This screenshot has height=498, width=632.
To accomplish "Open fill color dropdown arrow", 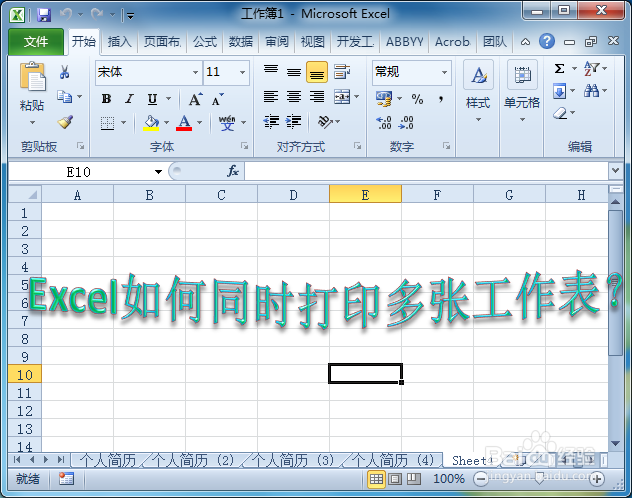I will 166,122.
